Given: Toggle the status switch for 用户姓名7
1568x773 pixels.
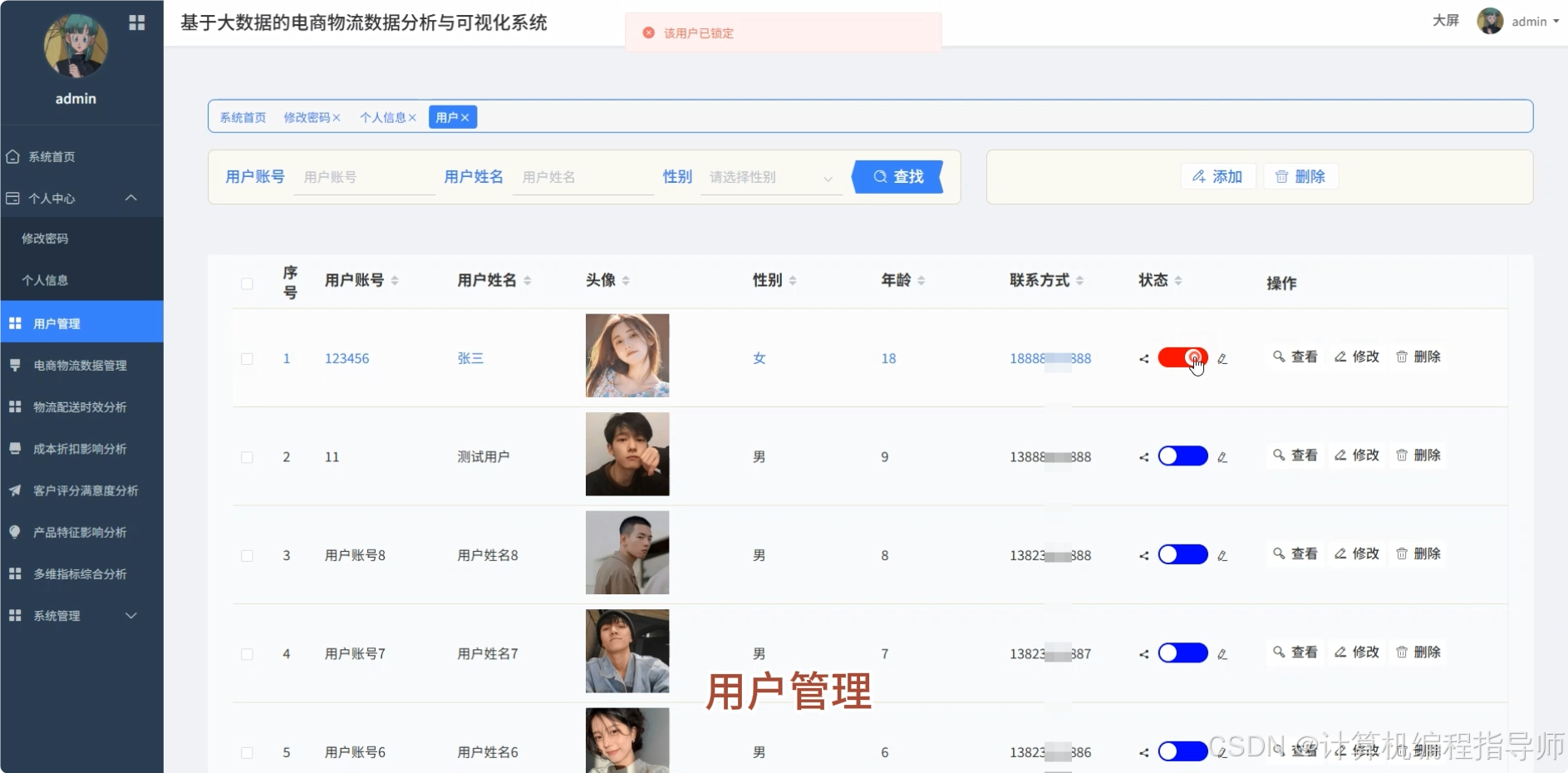Looking at the screenshot, I should [1182, 653].
